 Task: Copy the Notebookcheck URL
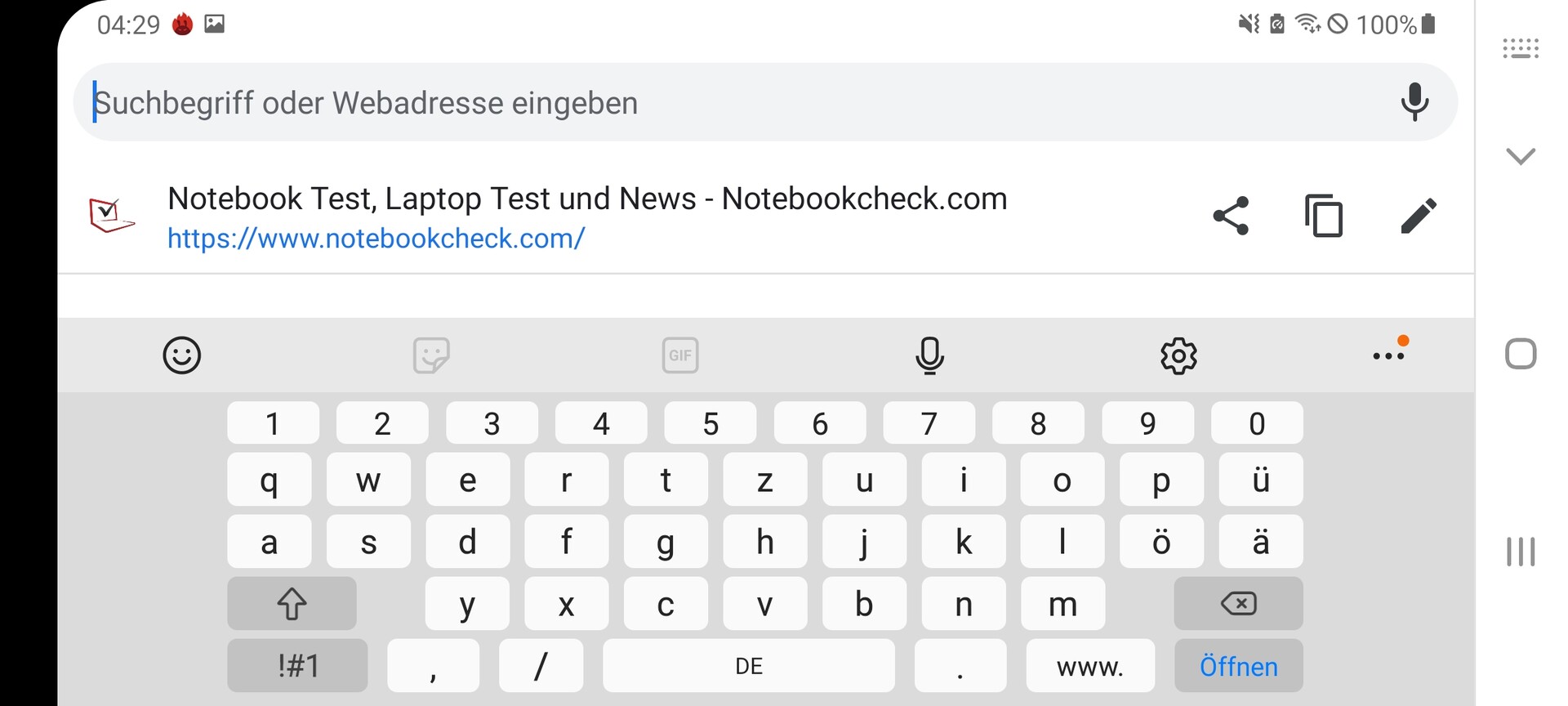(x=1324, y=216)
